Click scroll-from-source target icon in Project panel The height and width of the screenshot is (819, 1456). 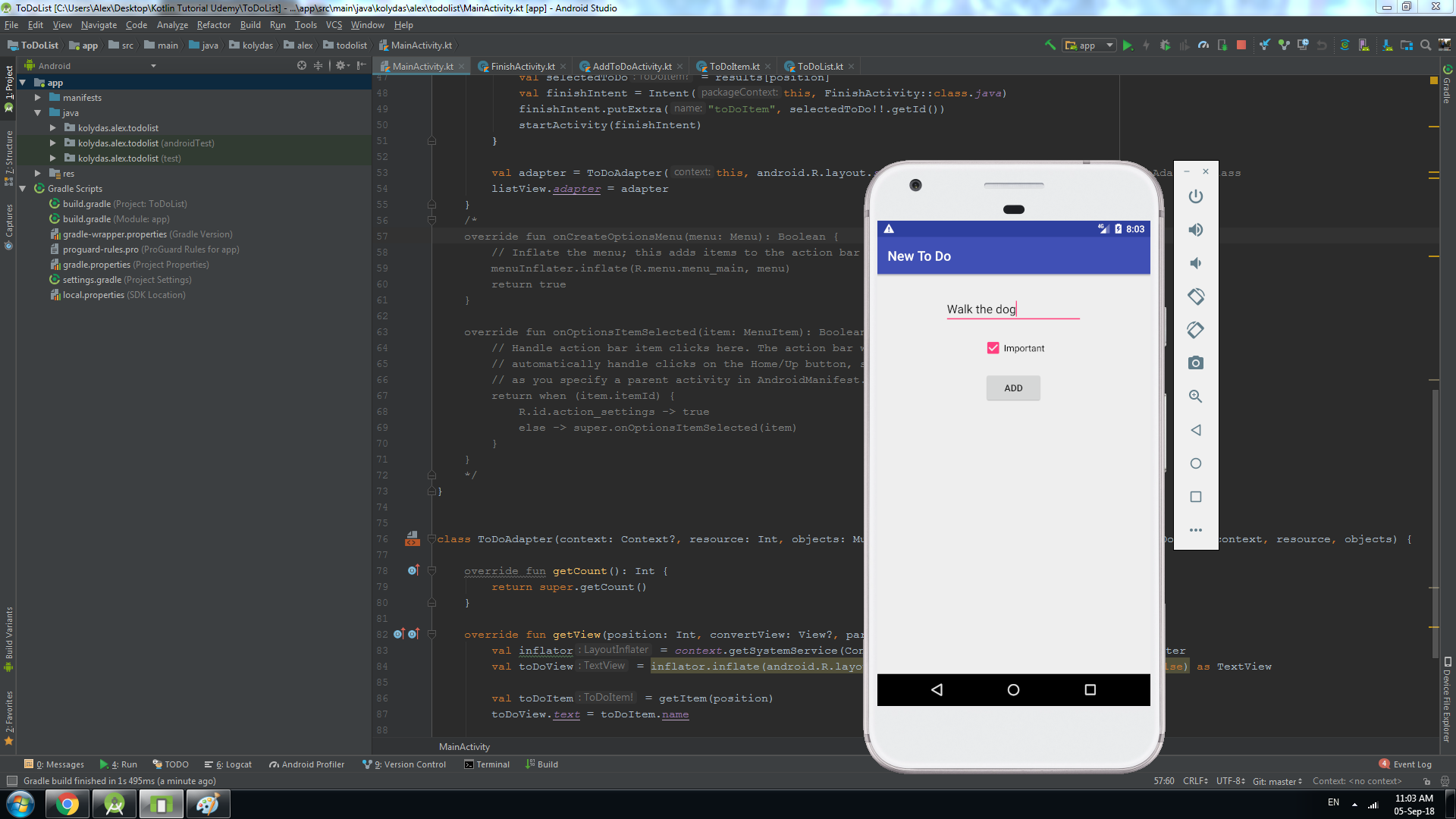click(x=302, y=66)
